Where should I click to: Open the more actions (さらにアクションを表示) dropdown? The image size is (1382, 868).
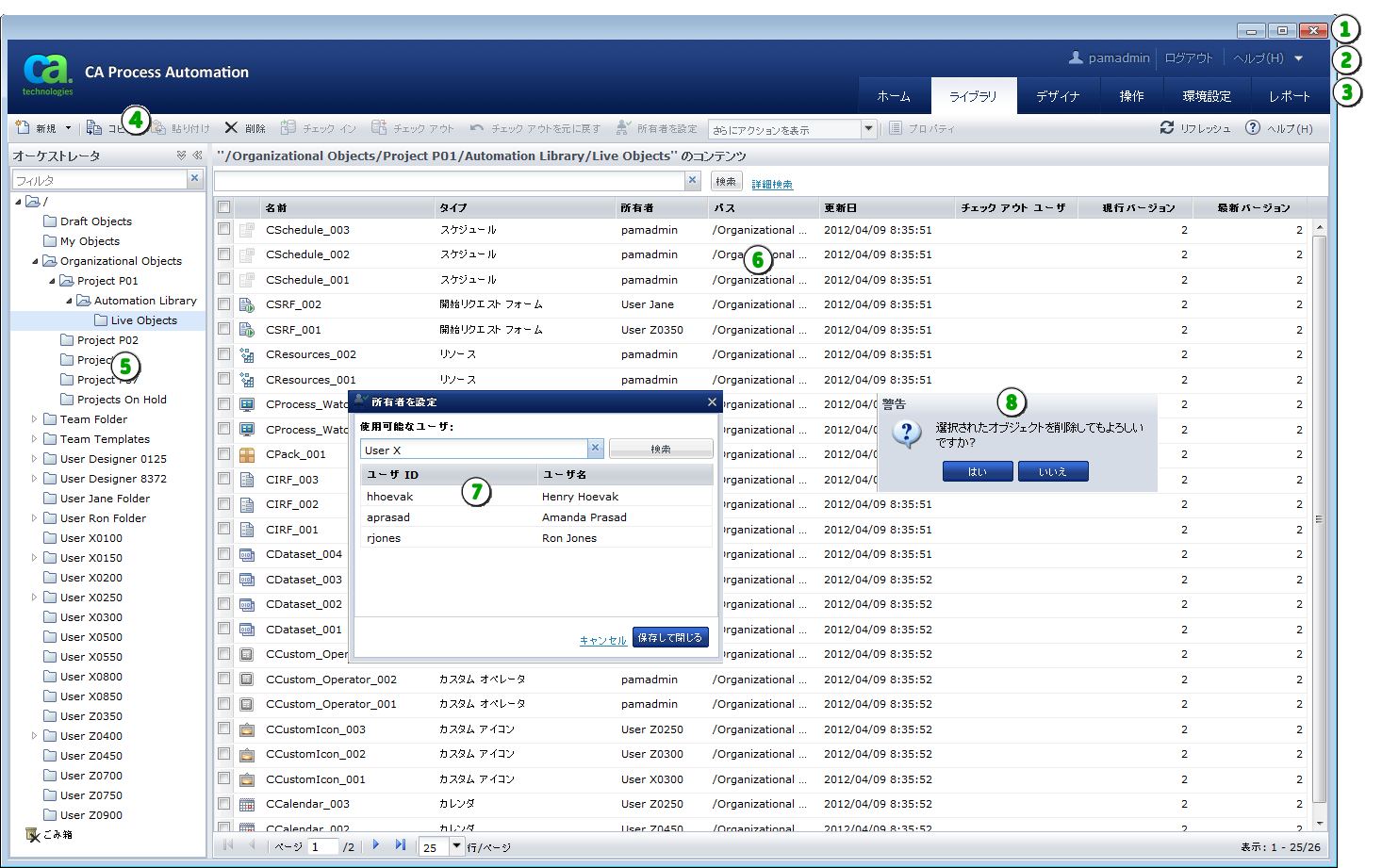tap(868, 129)
